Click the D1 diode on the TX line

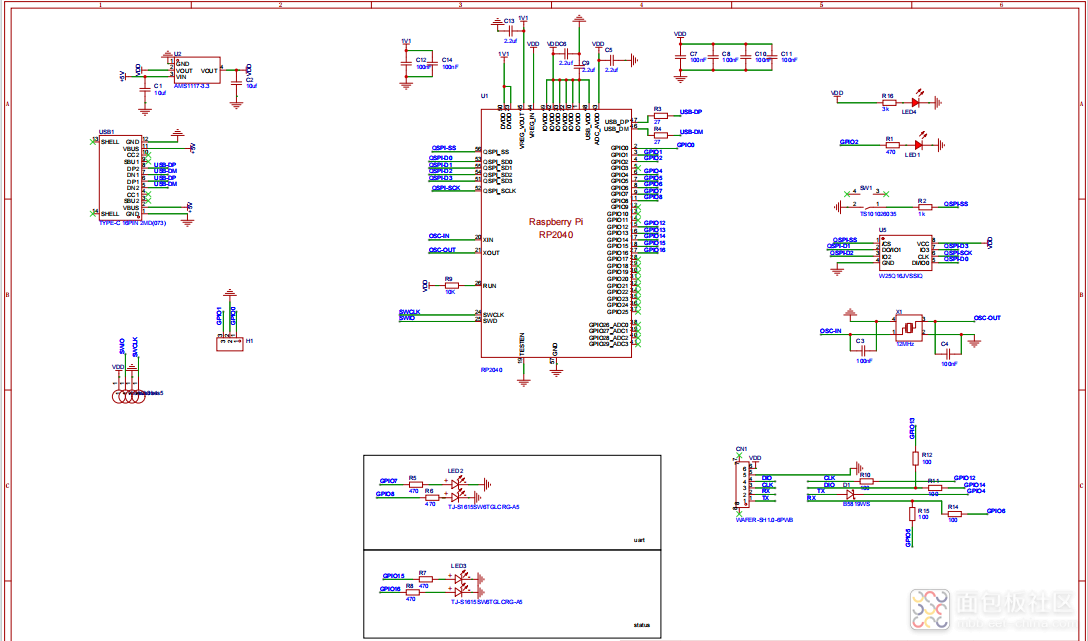[x=851, y=493]
